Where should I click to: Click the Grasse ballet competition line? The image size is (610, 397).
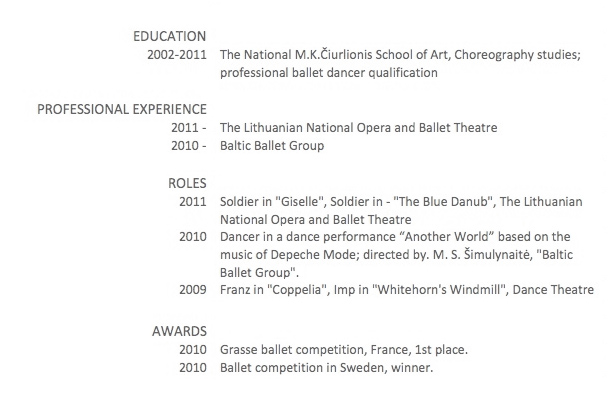point(344,350)
